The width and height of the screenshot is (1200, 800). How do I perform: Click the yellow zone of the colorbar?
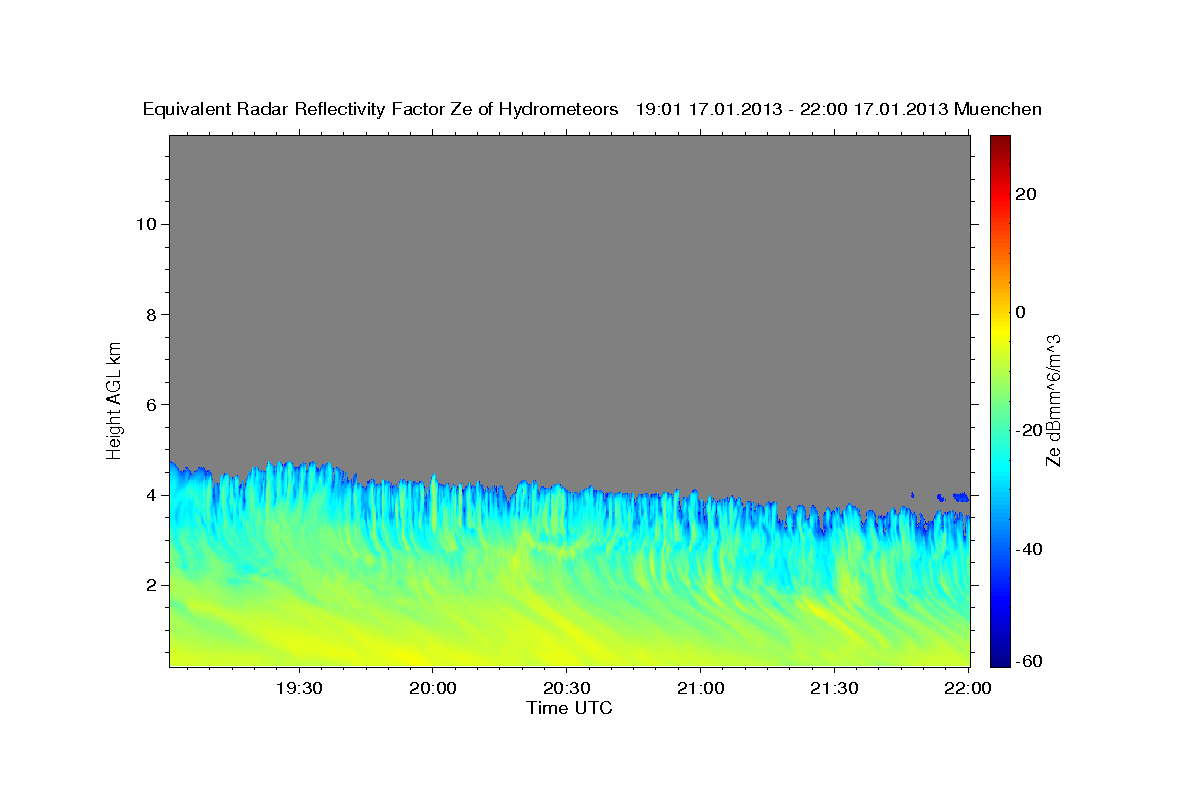pos(1000,330)
